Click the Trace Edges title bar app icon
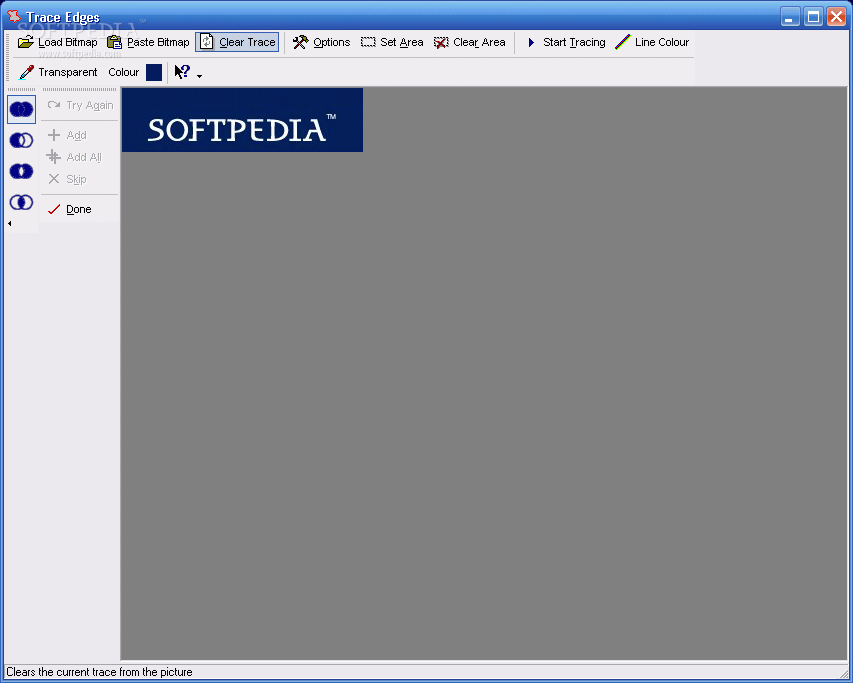The height and width of the screenshot is (683, 853). coord(14,16)
